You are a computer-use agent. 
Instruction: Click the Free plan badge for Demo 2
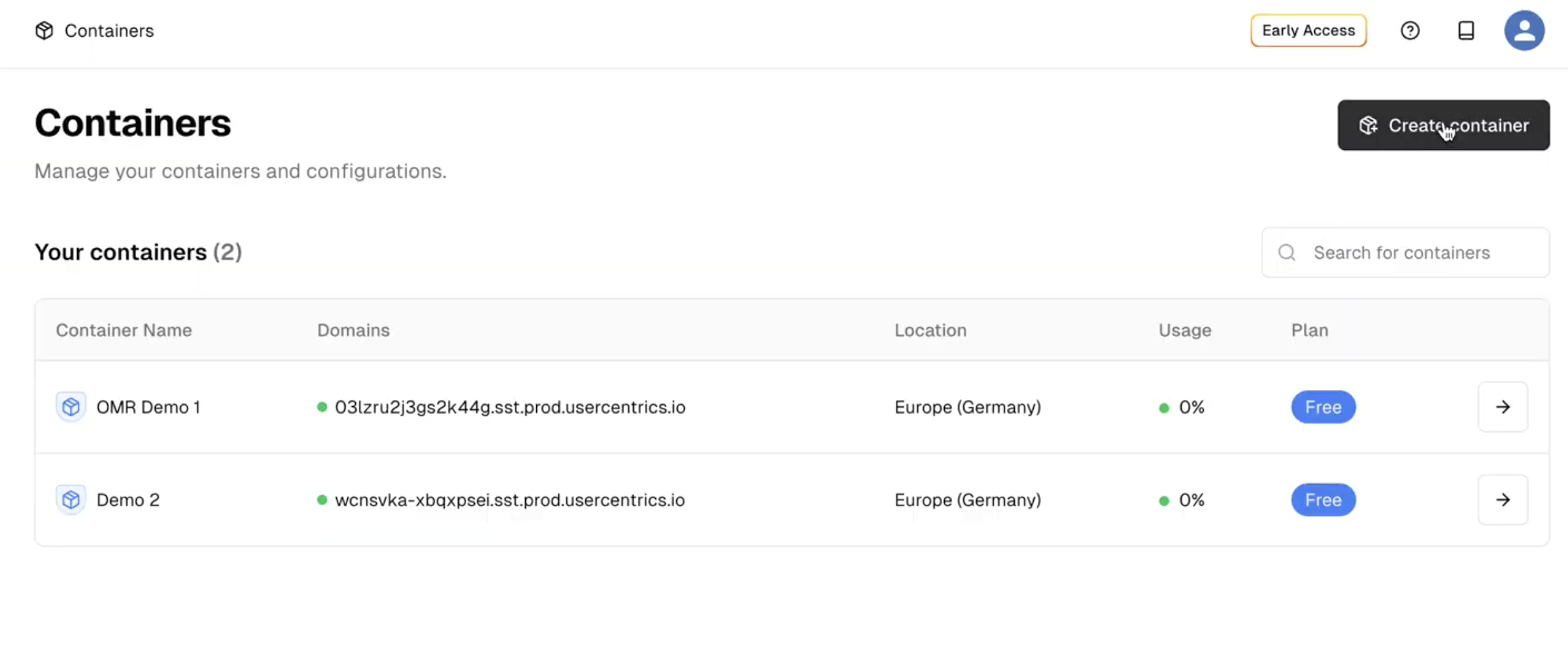pyautogui.click(x=1323, y=500)
